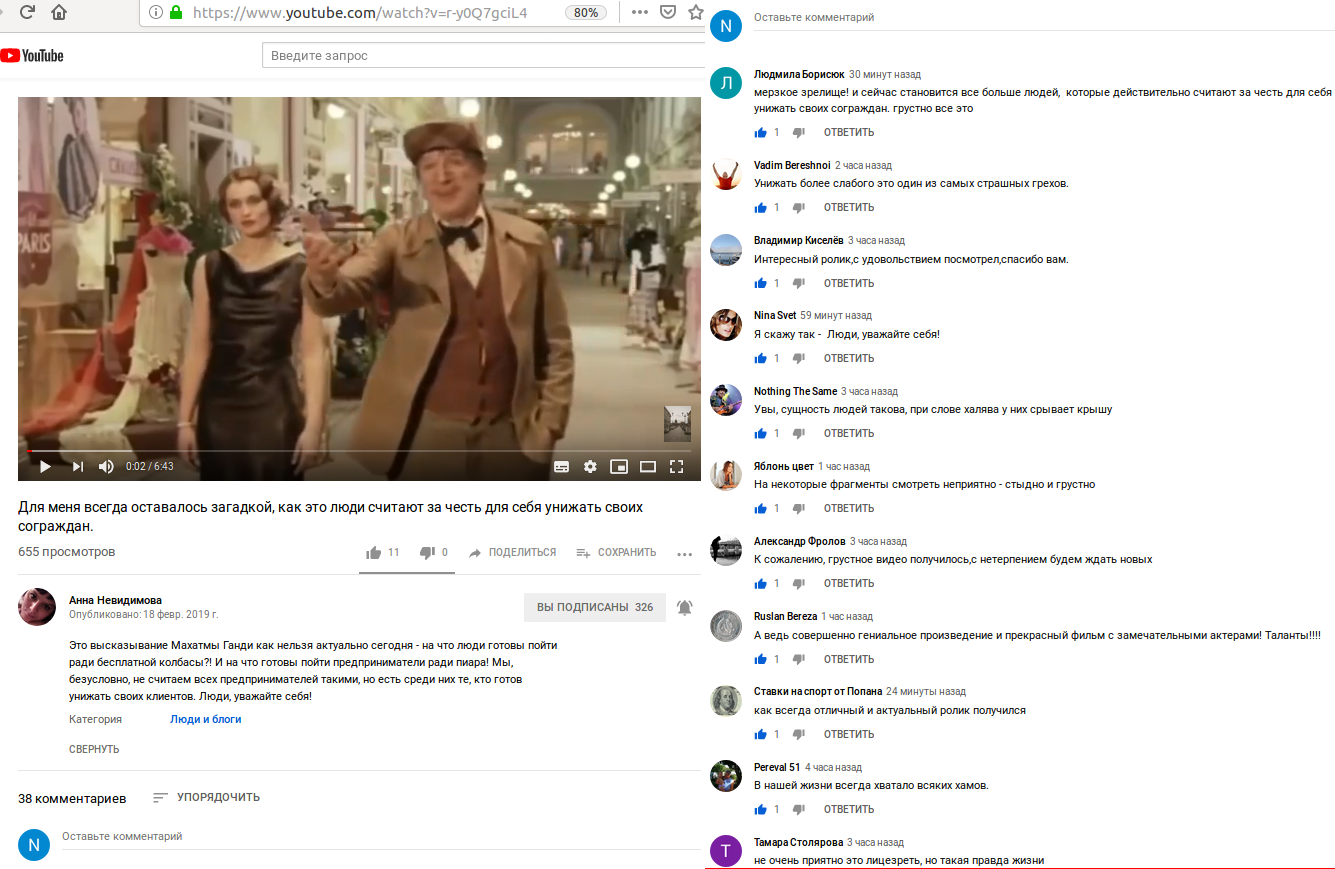Open the player settings gear icon

[590, 466]
